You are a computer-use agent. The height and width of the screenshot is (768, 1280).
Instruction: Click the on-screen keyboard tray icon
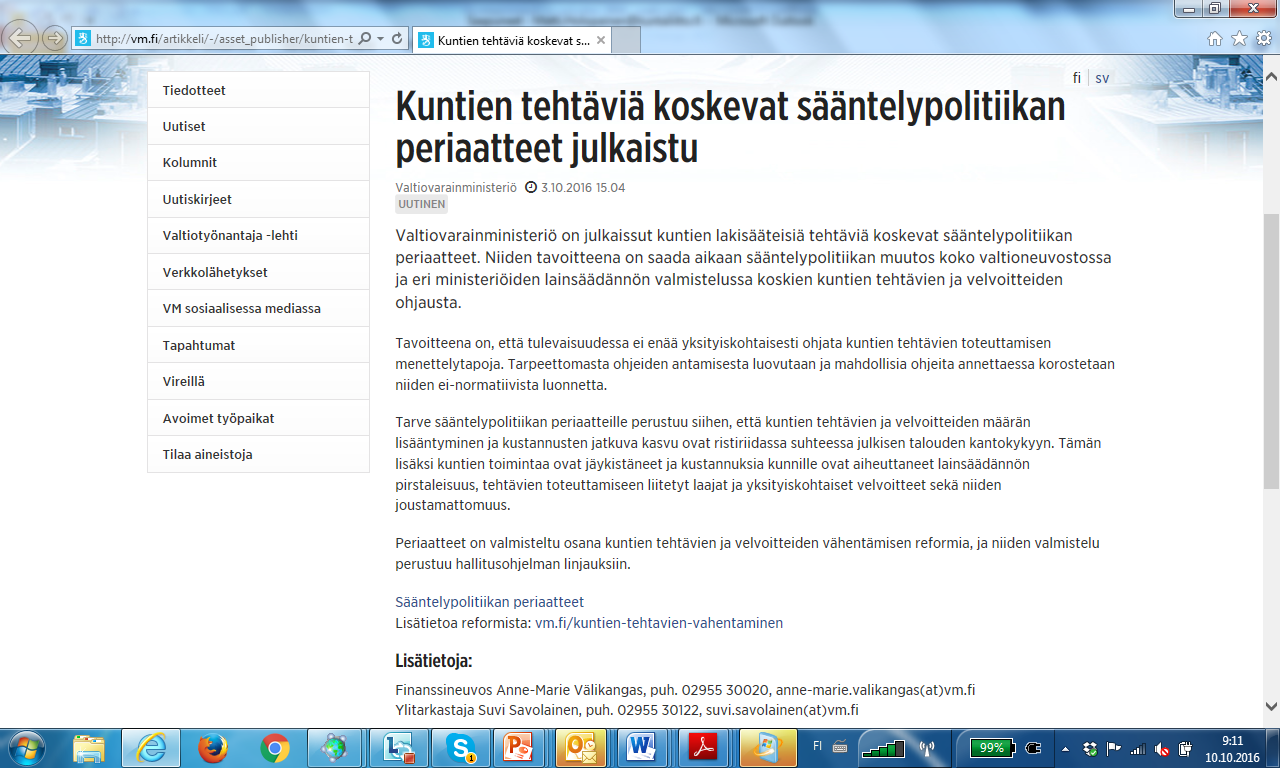840,747
